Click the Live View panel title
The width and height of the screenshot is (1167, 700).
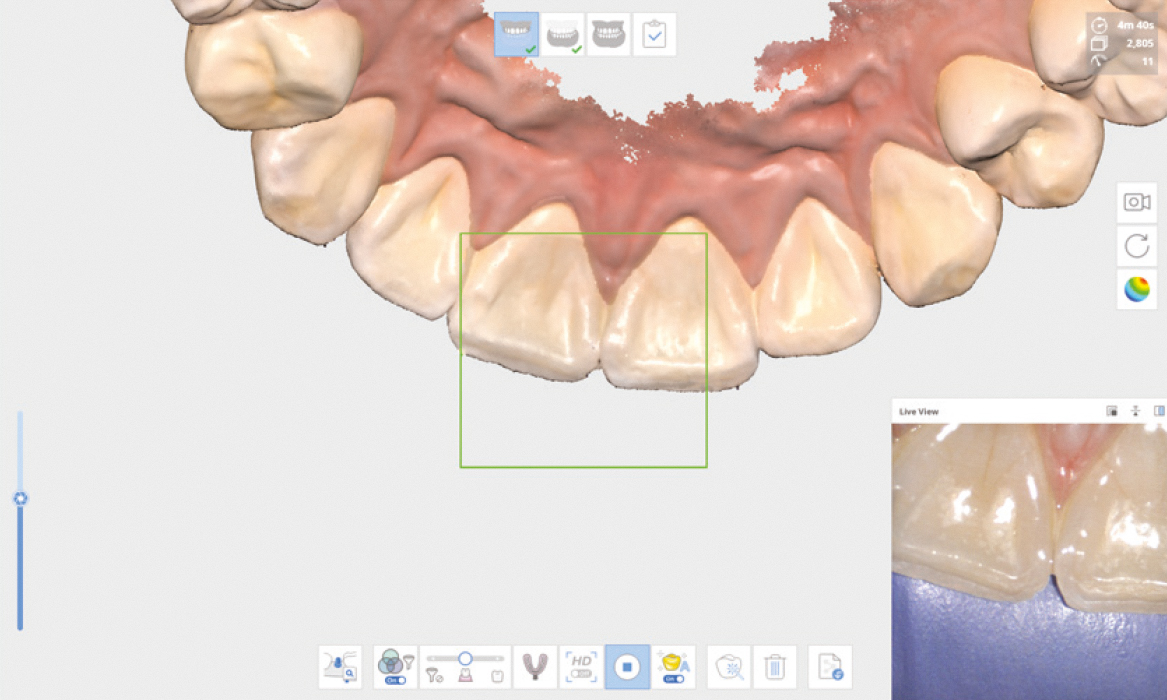click(918, 411)
